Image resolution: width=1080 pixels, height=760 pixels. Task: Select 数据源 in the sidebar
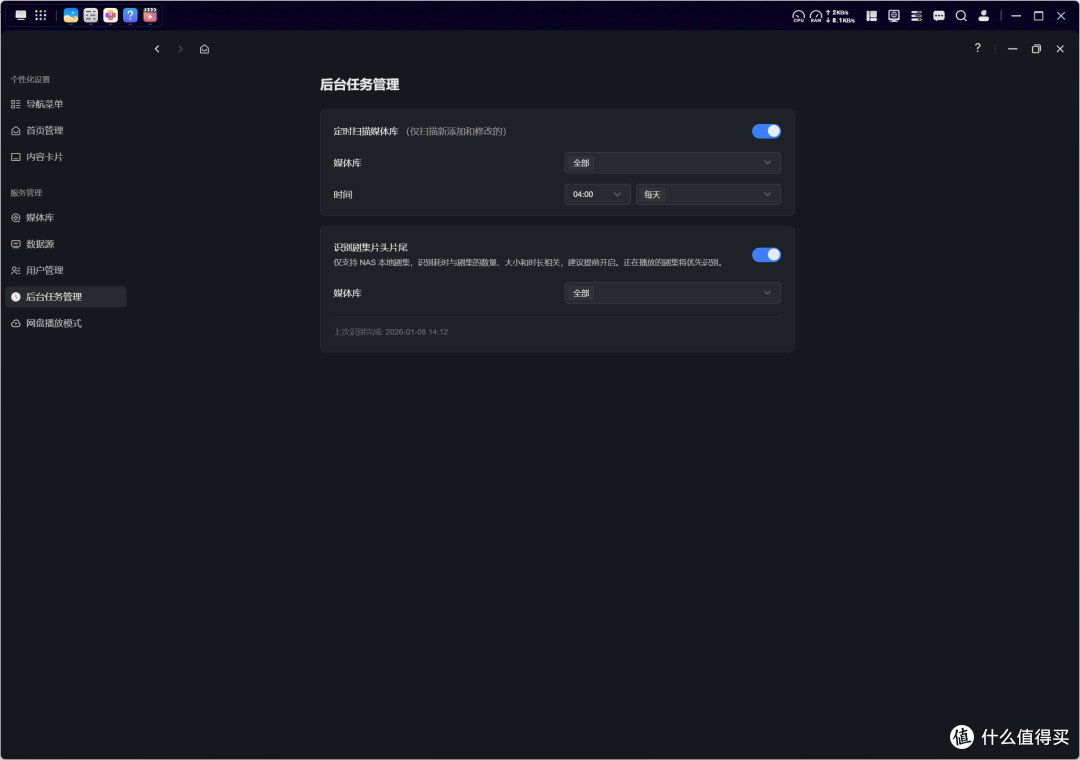click(65, 244)
